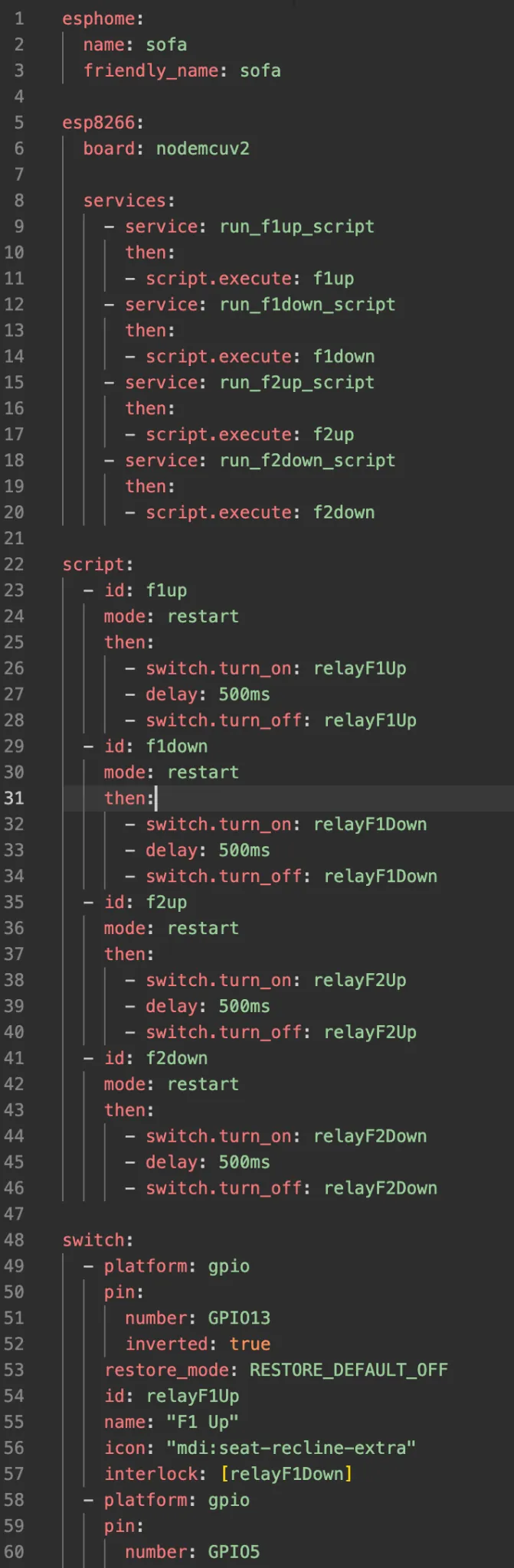Click 'run_f1up_script' service name

click(297, 227)
